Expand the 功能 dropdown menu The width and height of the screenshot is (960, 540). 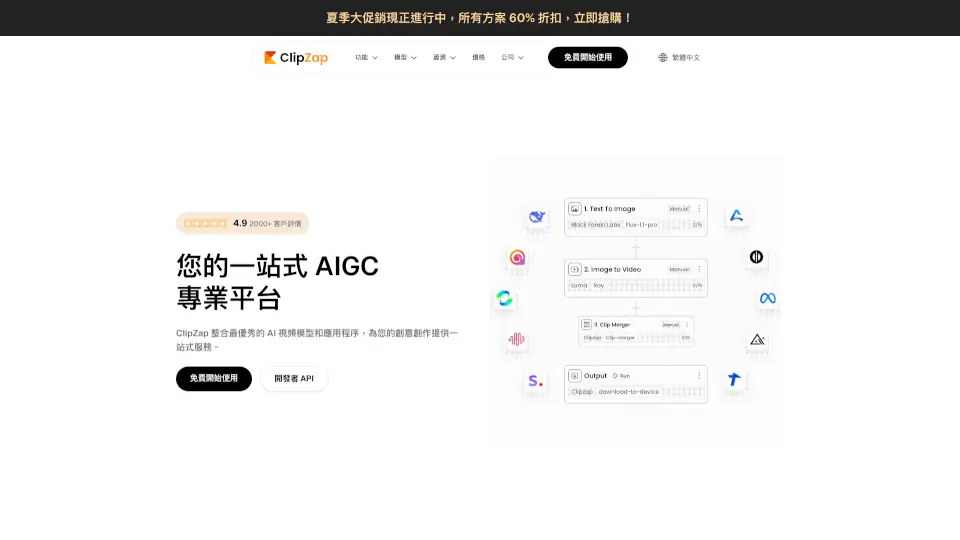[x=366, y=58]
